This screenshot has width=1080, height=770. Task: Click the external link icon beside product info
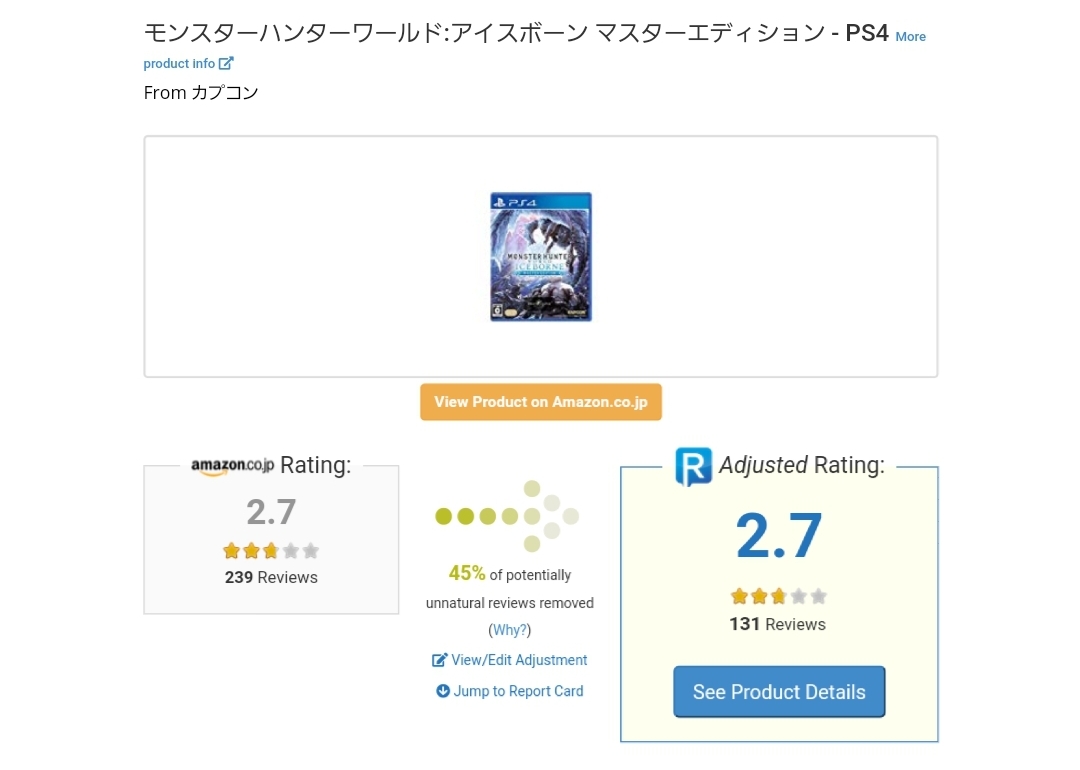[226, 63]
